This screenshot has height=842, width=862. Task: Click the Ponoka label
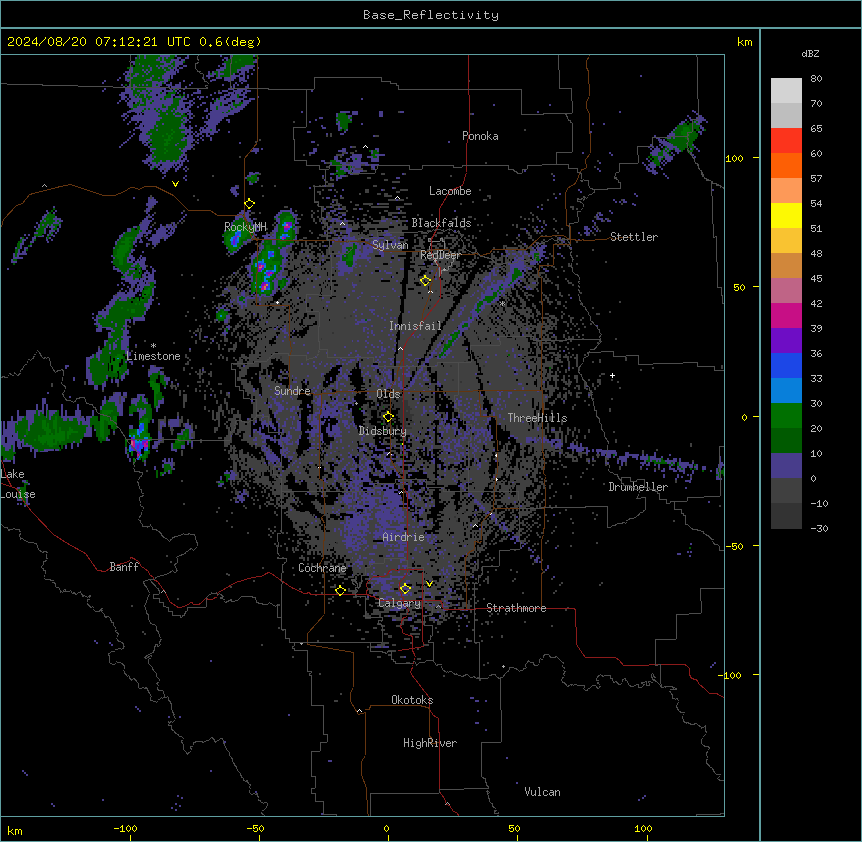click(480, 136)
